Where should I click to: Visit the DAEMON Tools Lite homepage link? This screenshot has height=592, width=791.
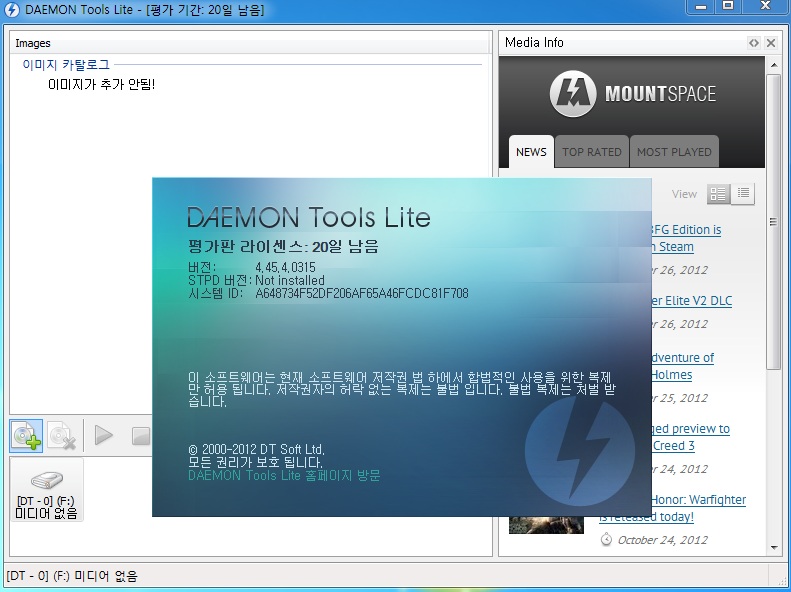tap(284, 476)
